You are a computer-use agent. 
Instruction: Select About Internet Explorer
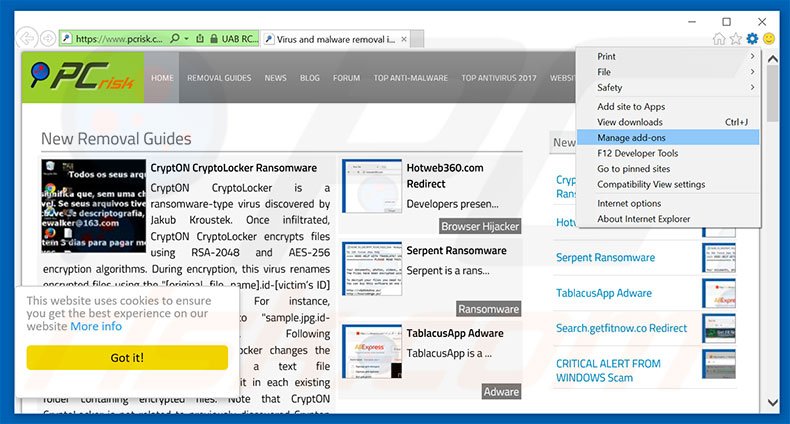(x=668, y=219)
